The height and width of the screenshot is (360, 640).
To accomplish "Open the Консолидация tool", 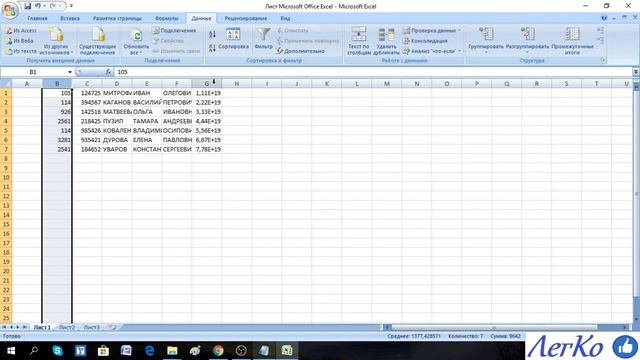I will pyautogui.click(x=425, y=41).
